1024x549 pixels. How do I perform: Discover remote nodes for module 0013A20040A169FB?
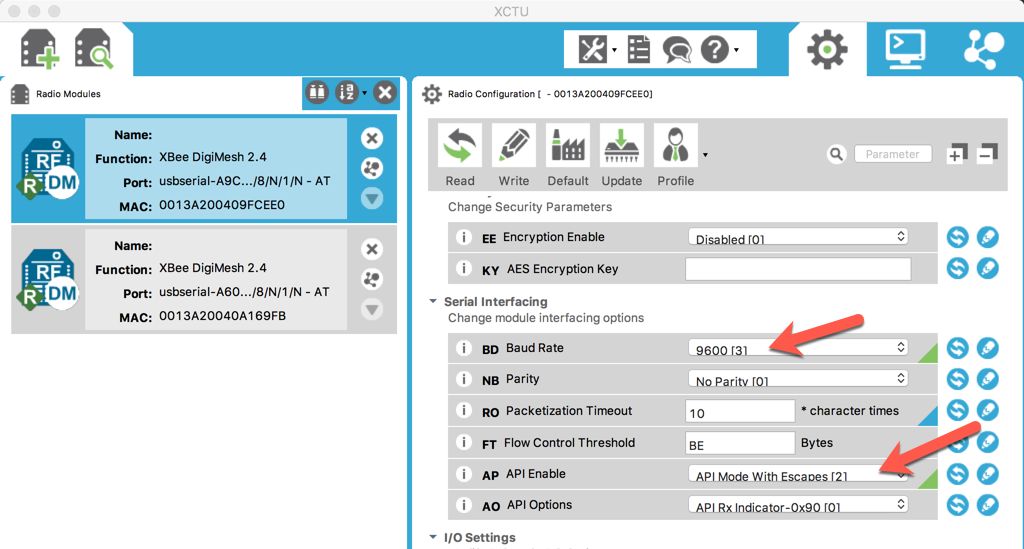click(x=372, y=279)
